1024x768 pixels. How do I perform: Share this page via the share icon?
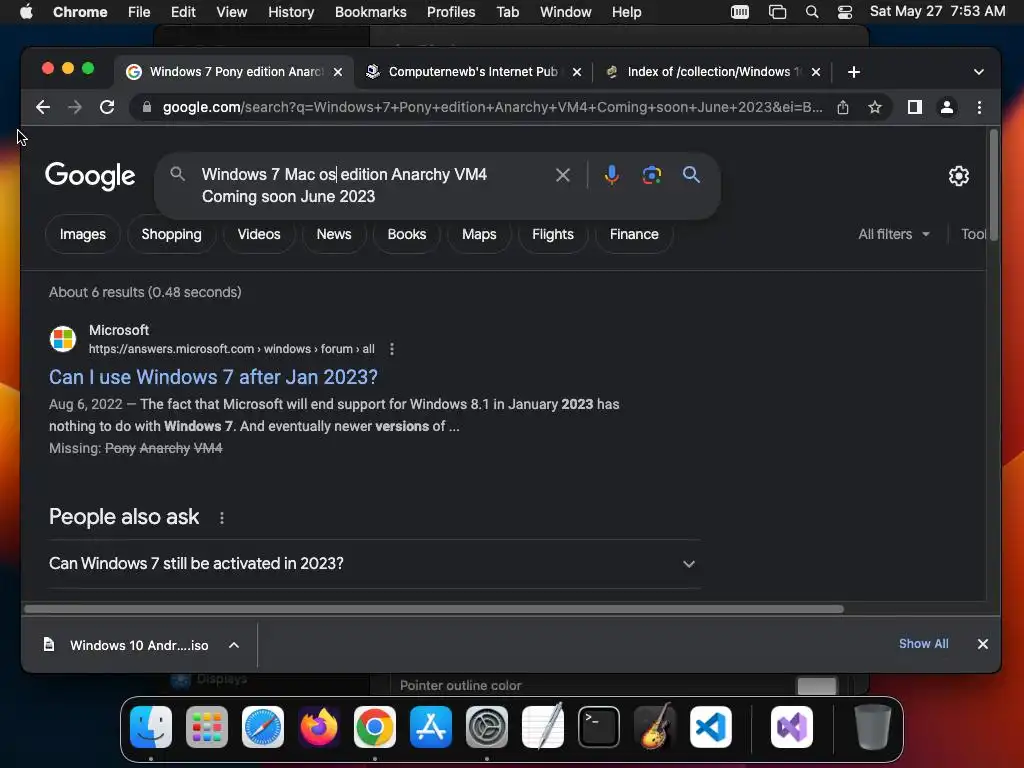coord(843,107)
